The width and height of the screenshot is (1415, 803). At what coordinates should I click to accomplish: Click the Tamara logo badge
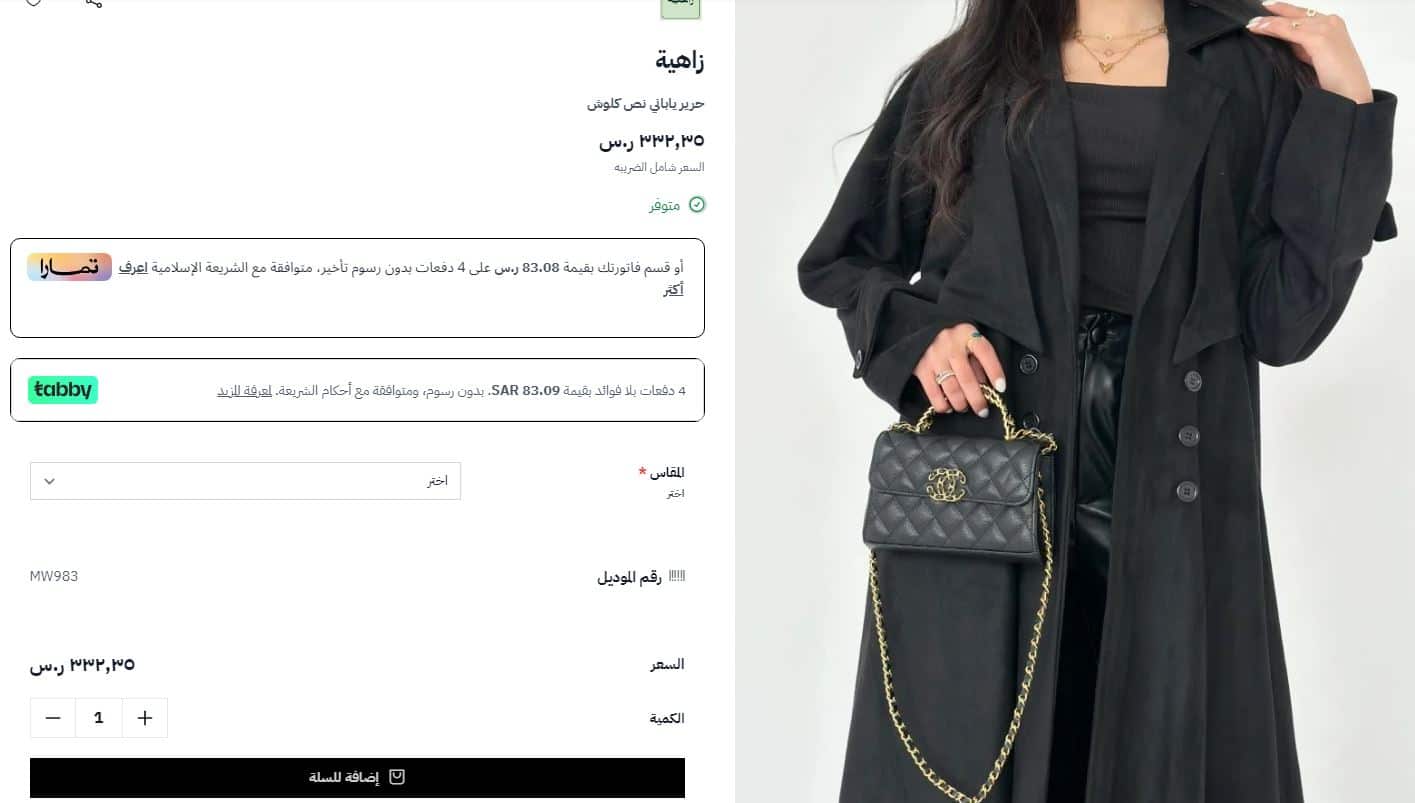pyautogui.click(x=69, y=267)
